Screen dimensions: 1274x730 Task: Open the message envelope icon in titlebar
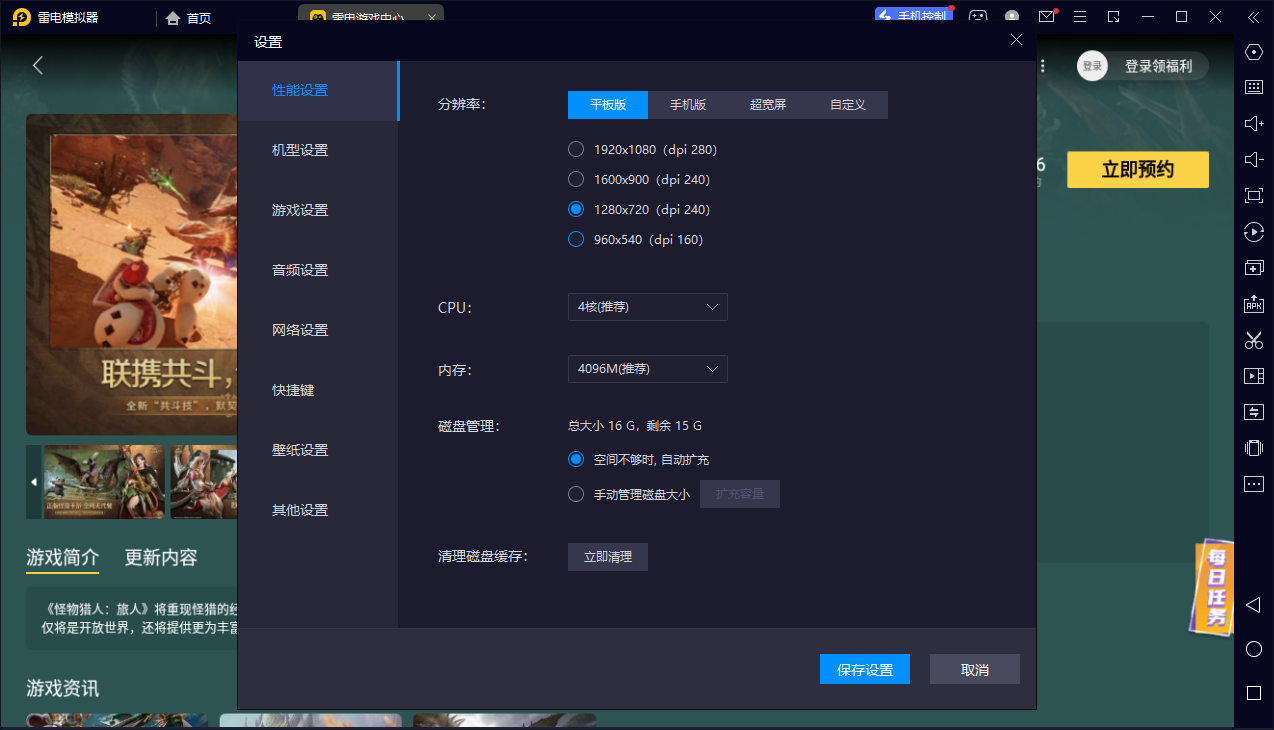tap(1046, 17)
